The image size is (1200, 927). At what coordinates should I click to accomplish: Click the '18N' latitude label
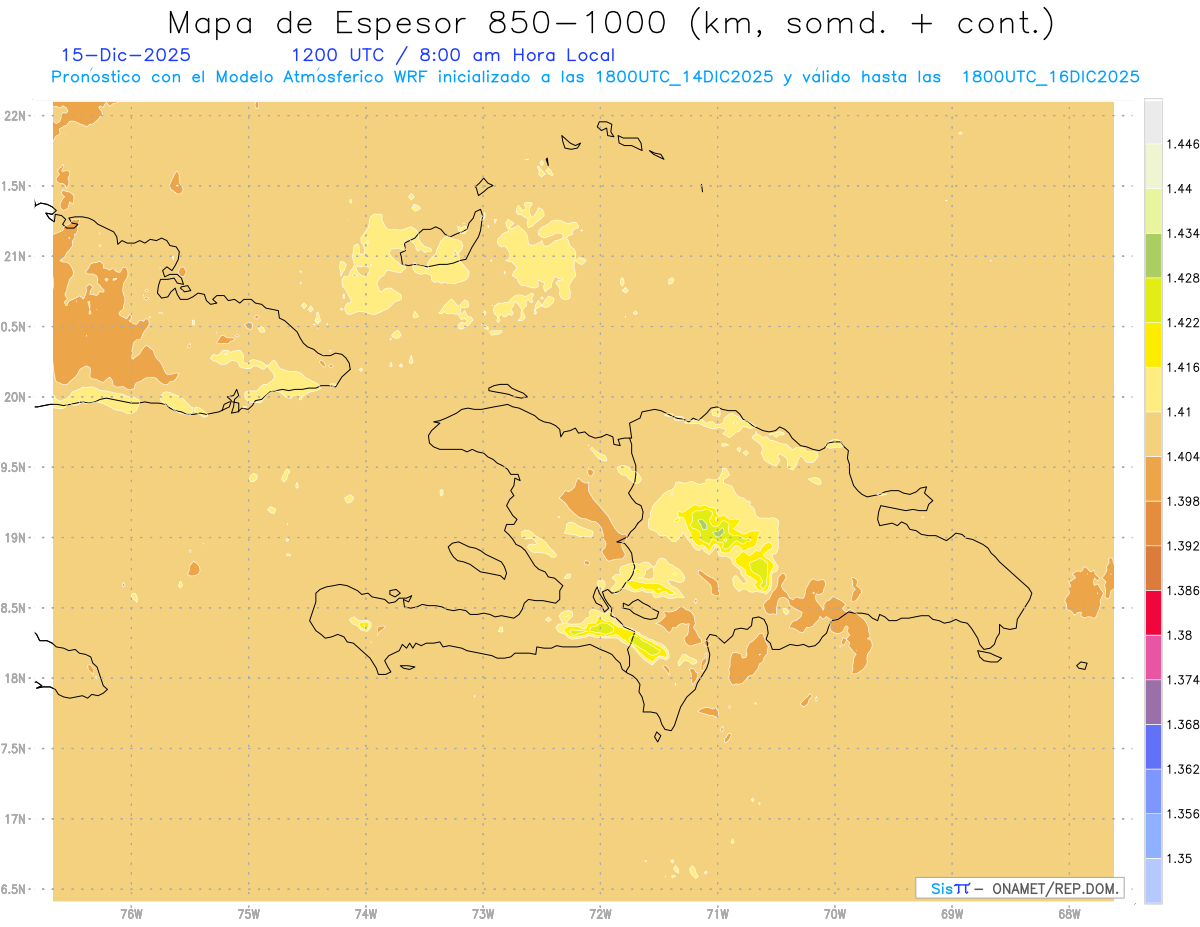[17, 678]
